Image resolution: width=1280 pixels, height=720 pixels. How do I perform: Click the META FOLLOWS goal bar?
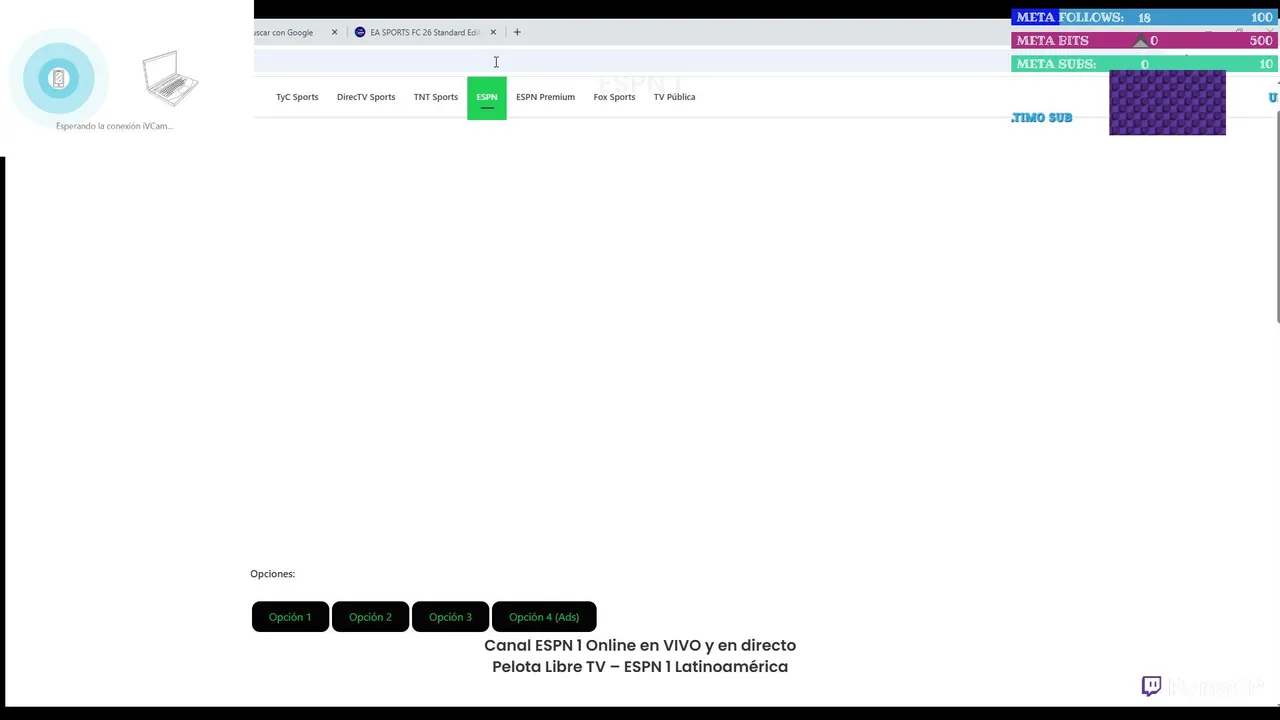point(1144,17)
